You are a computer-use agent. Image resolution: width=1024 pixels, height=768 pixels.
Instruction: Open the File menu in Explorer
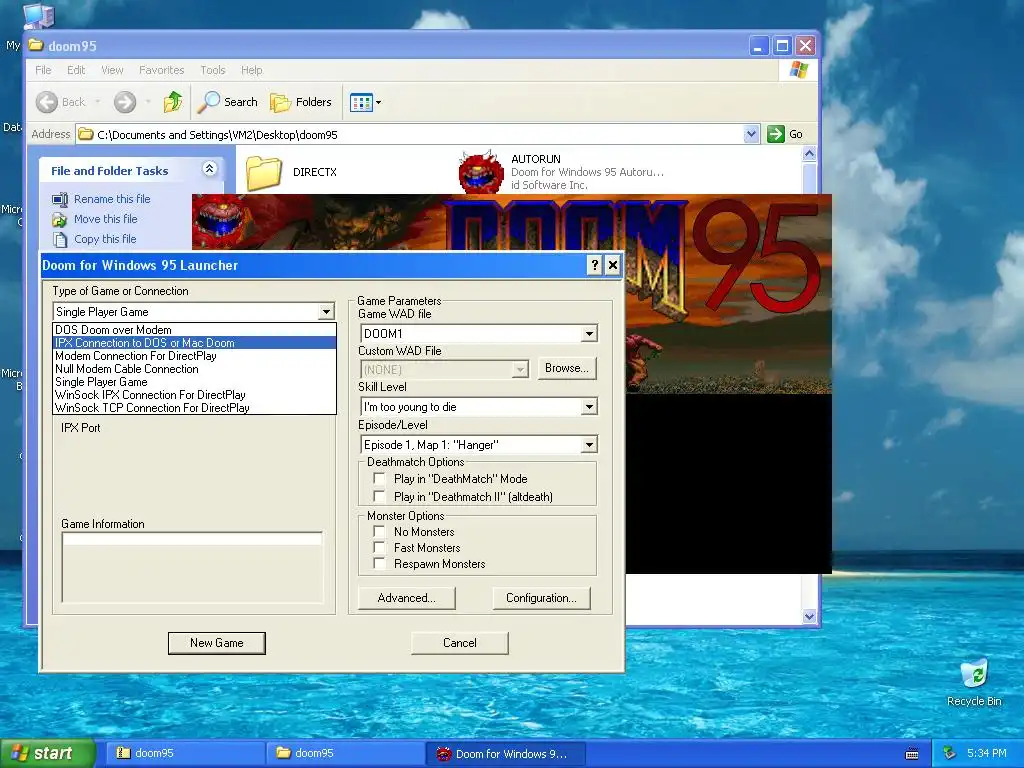pos(43,70)
